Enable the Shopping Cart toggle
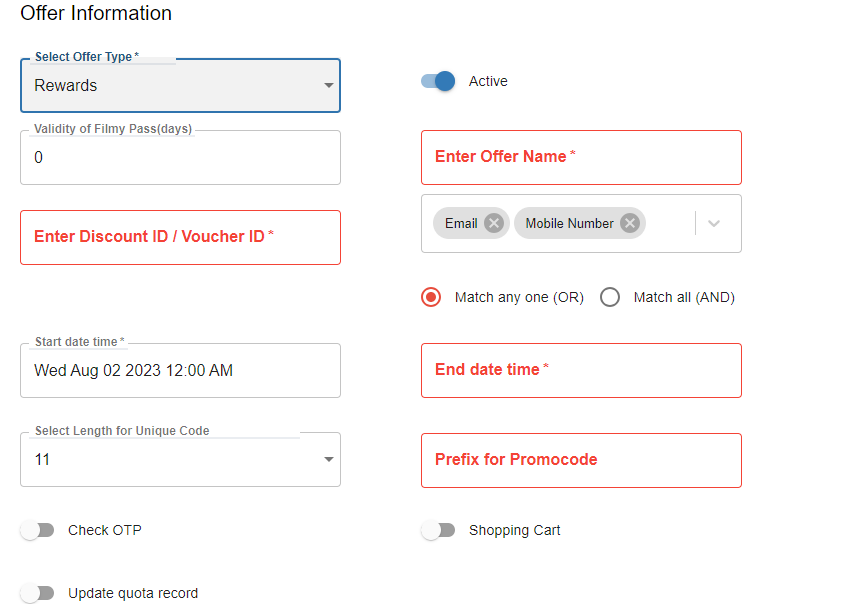 [438, 530]
